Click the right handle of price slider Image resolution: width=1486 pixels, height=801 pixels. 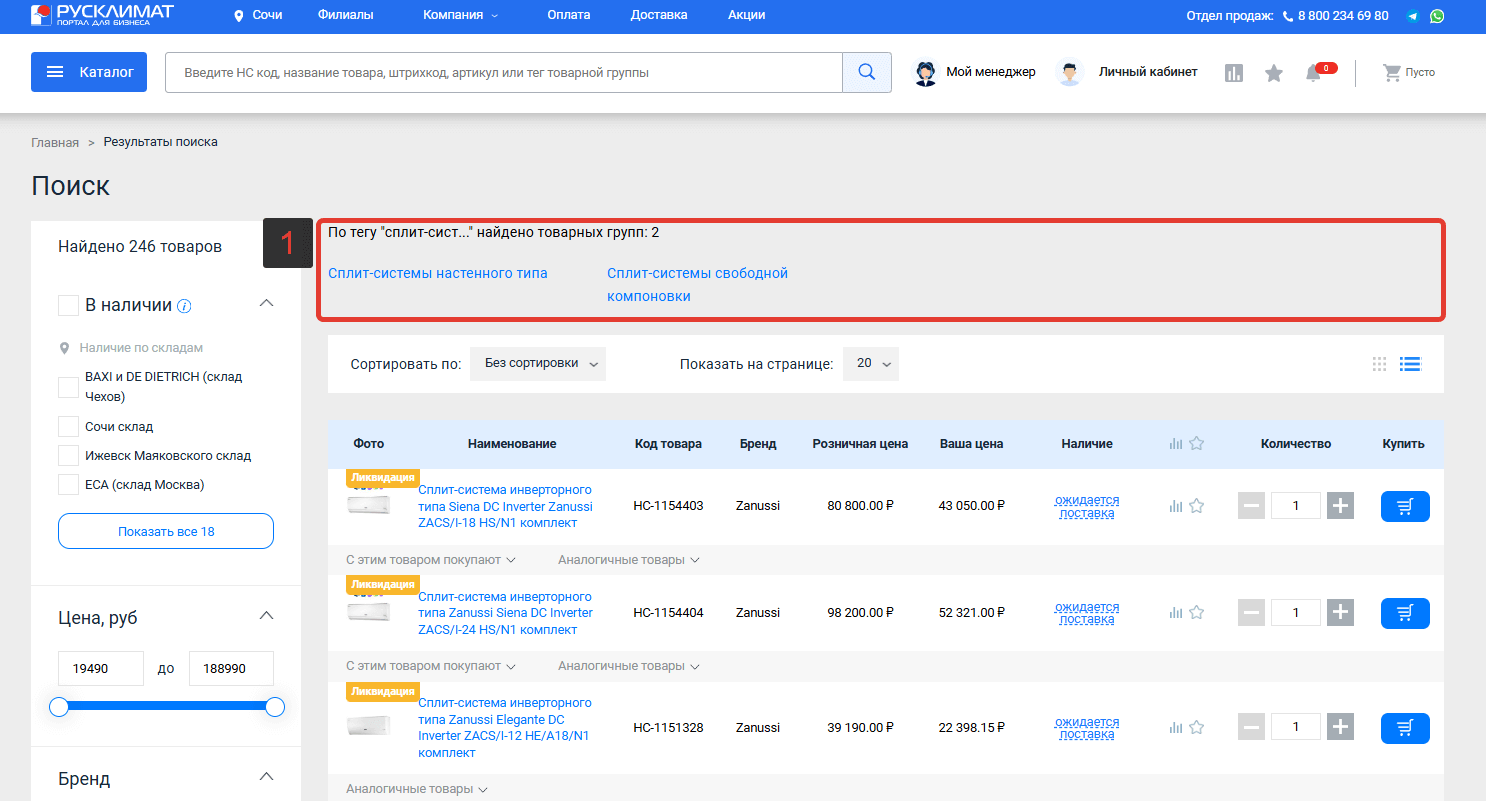[275, 707]
